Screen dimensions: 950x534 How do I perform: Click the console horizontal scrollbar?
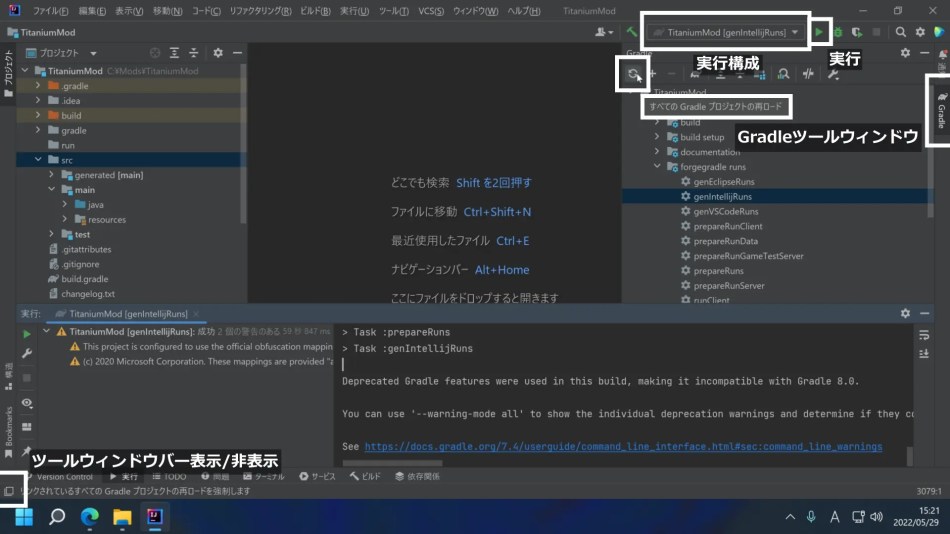393,464
